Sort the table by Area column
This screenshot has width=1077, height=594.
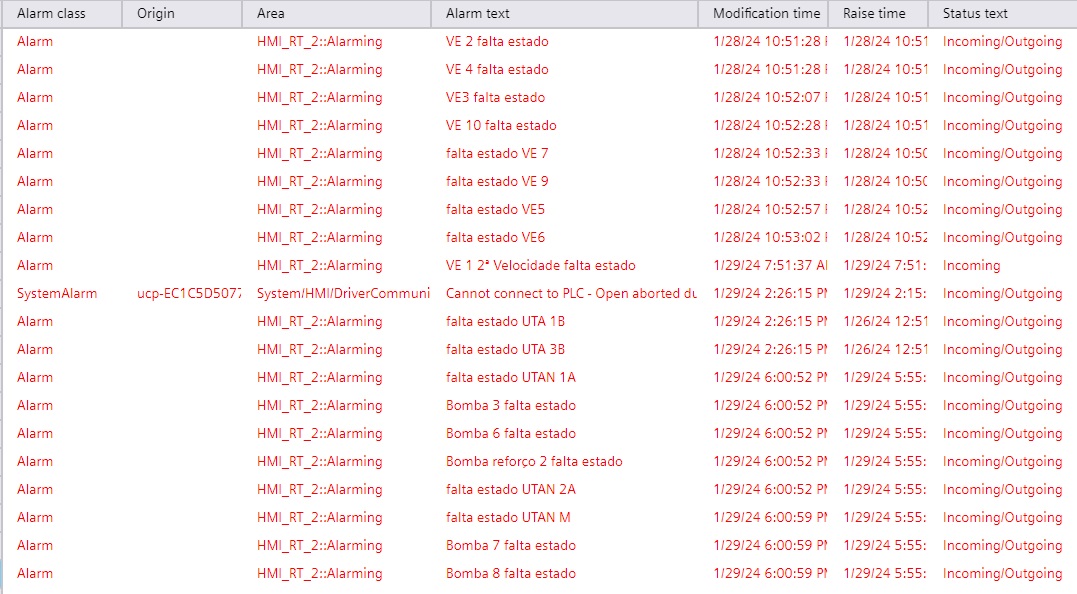337,14
